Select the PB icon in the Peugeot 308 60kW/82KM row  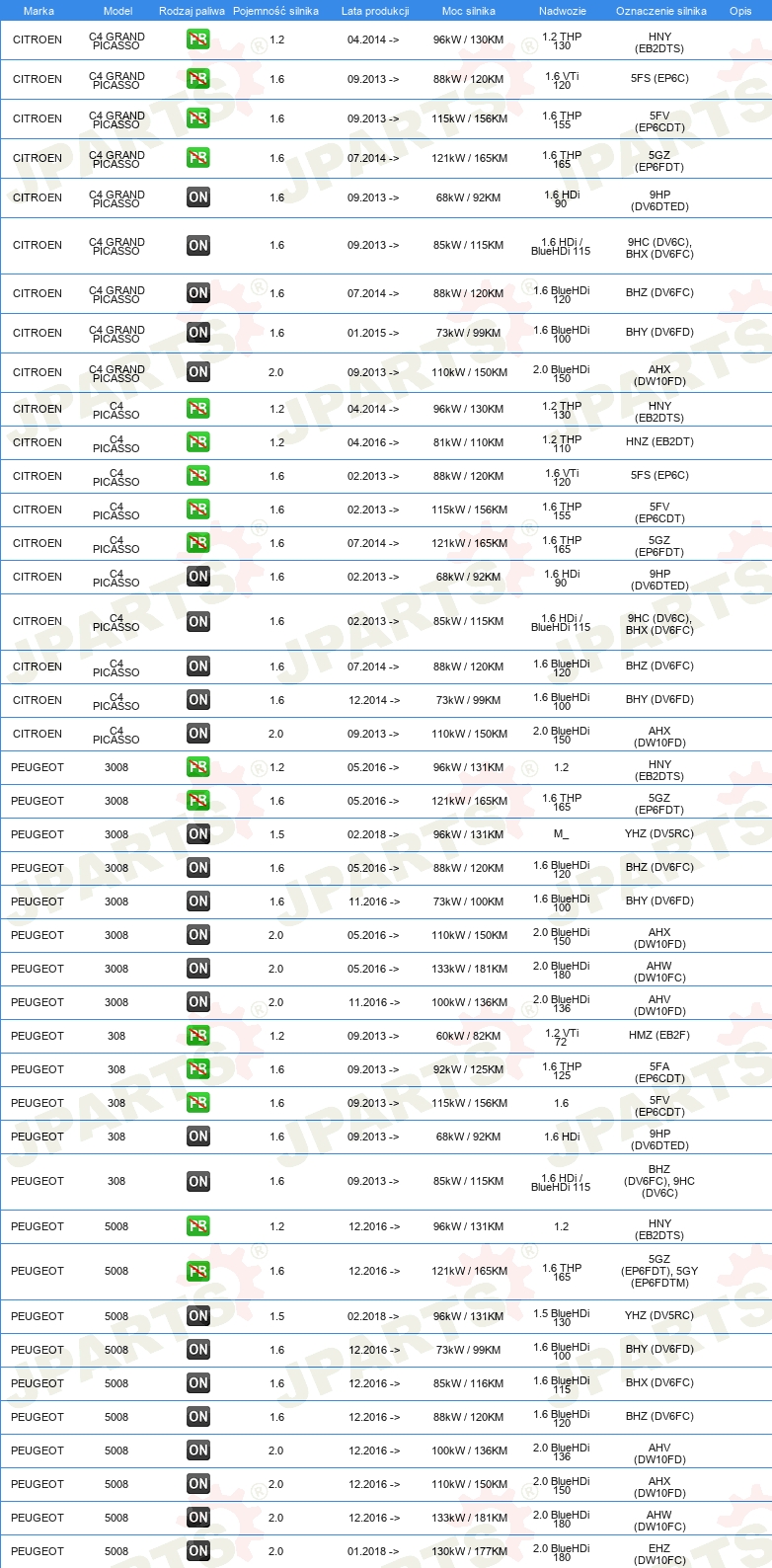(x=198, y=1036)
